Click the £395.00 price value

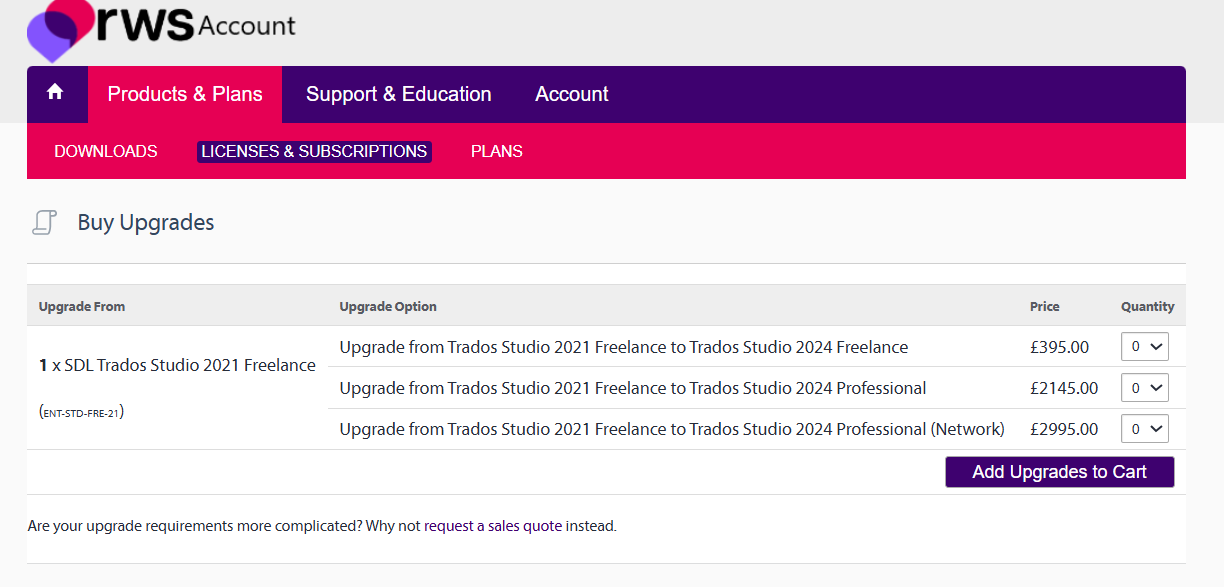pos(1059,347)
